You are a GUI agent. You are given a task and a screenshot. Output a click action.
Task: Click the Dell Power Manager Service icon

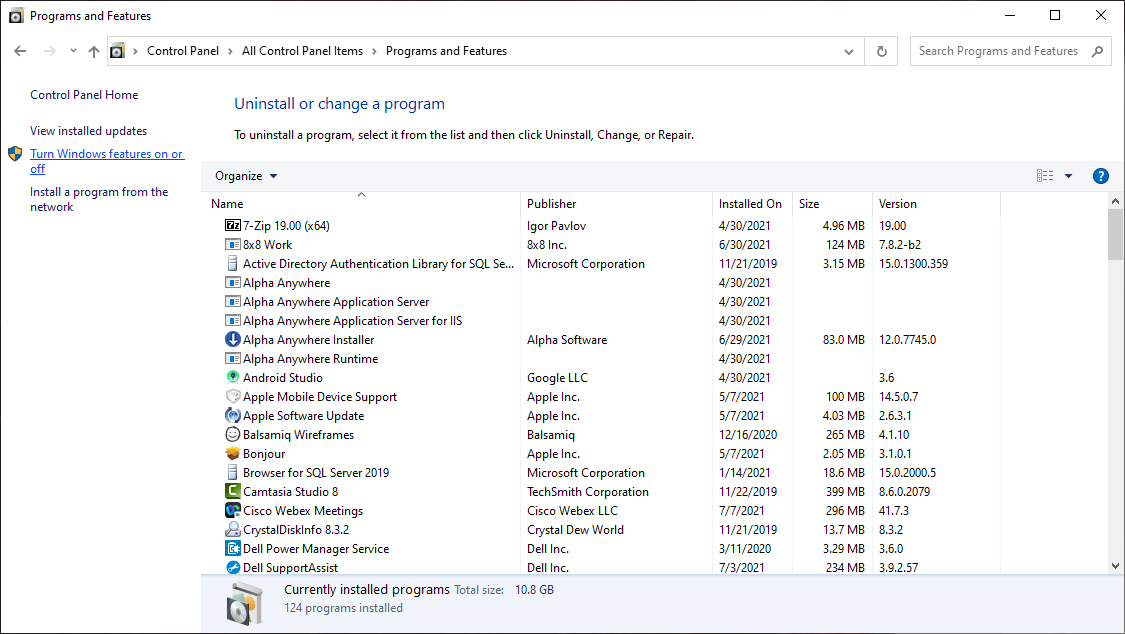[232, 549]
